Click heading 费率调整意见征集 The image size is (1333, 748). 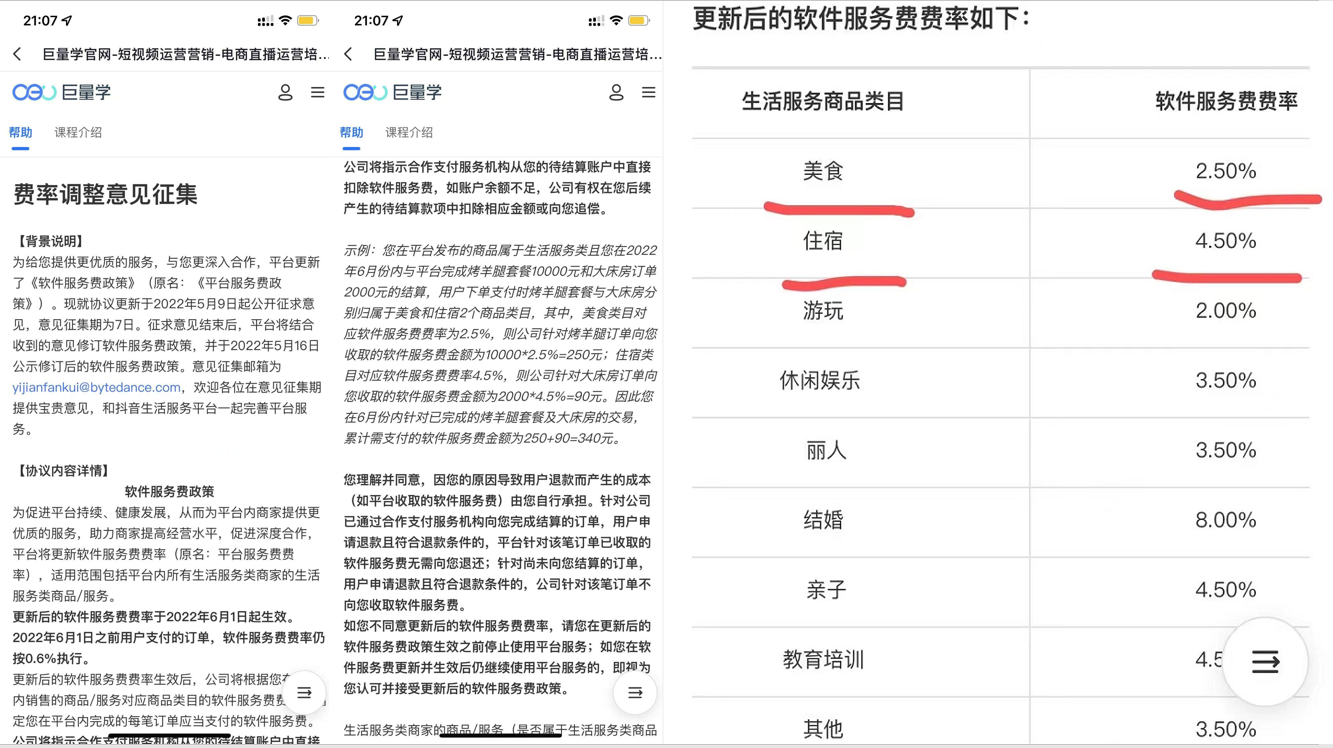(105, 194)
